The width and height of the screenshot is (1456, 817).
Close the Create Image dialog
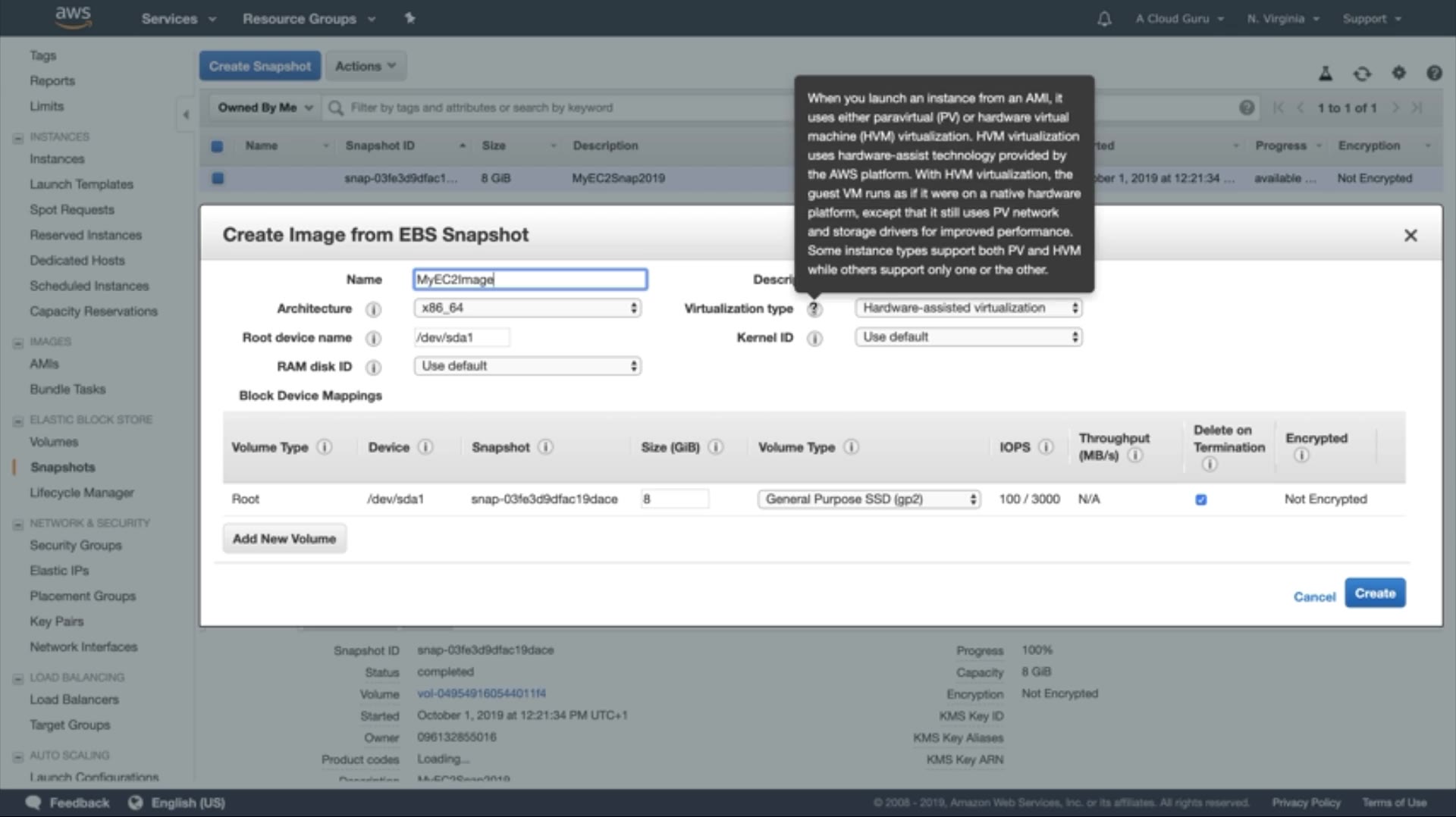(x=1410, y=236)
